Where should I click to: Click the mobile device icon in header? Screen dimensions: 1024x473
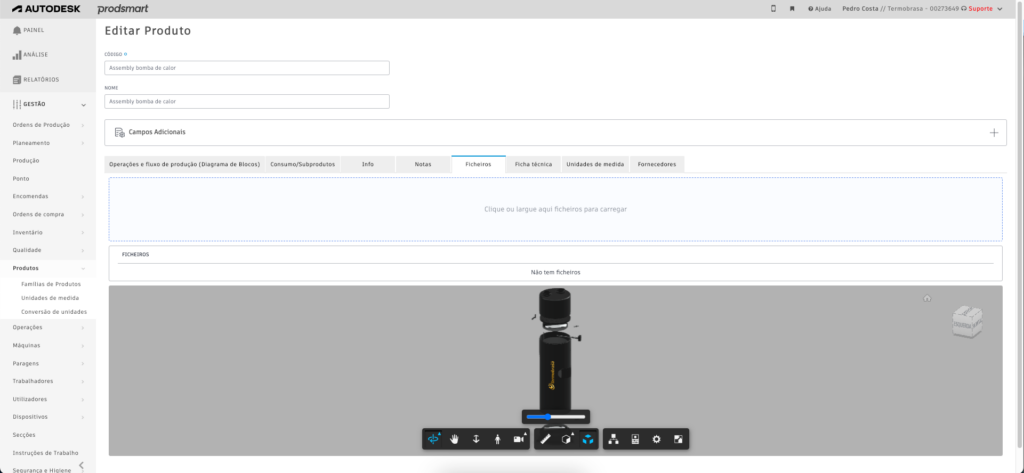click(774, 9)
